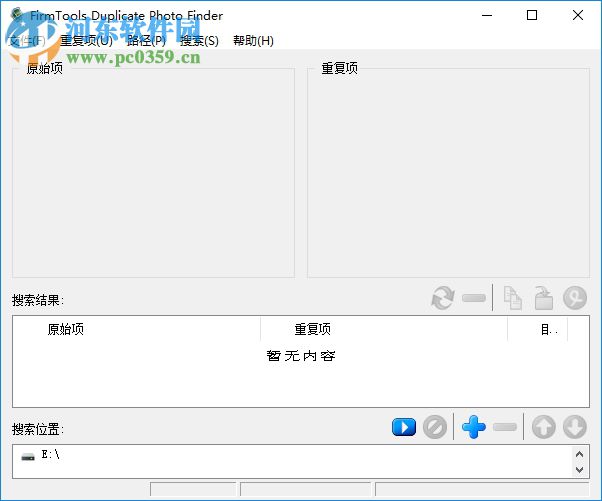Viewport: 602px width, 501px height.
Task: Start search with the blue play button
Action: coord(404,427)
